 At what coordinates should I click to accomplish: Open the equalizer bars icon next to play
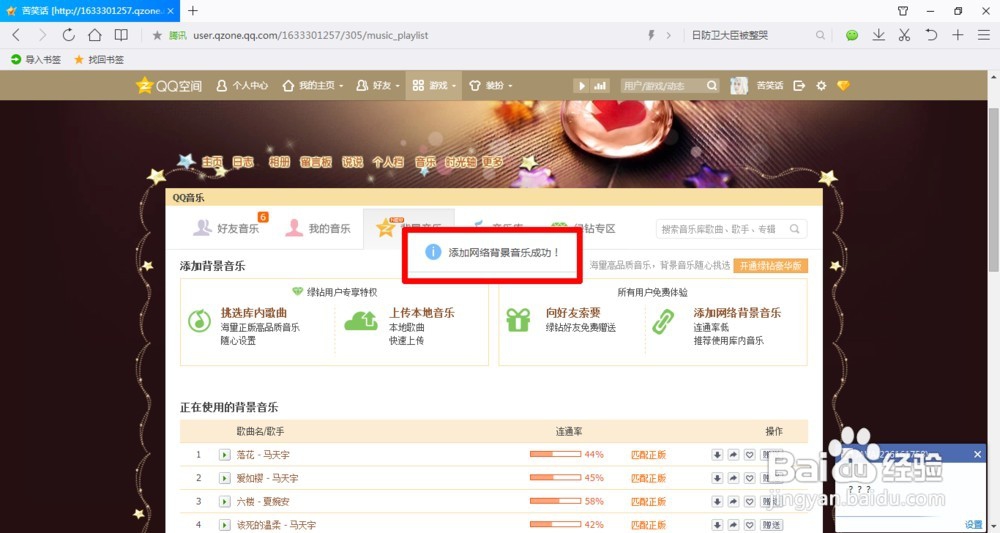599,85
